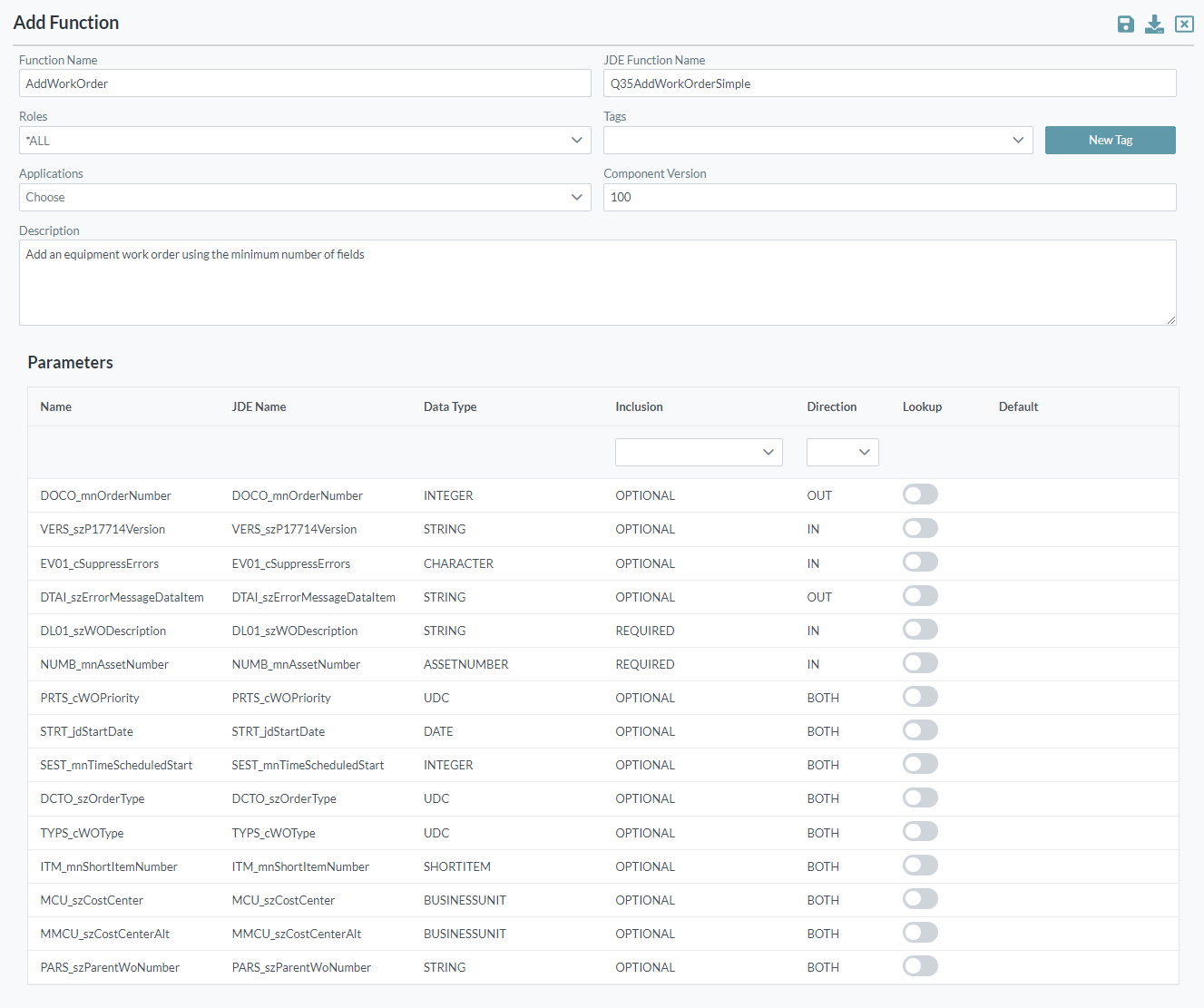Click the download/import tray icon
Viewport: 1204px width, 1008px height.
coord(1154,24)
